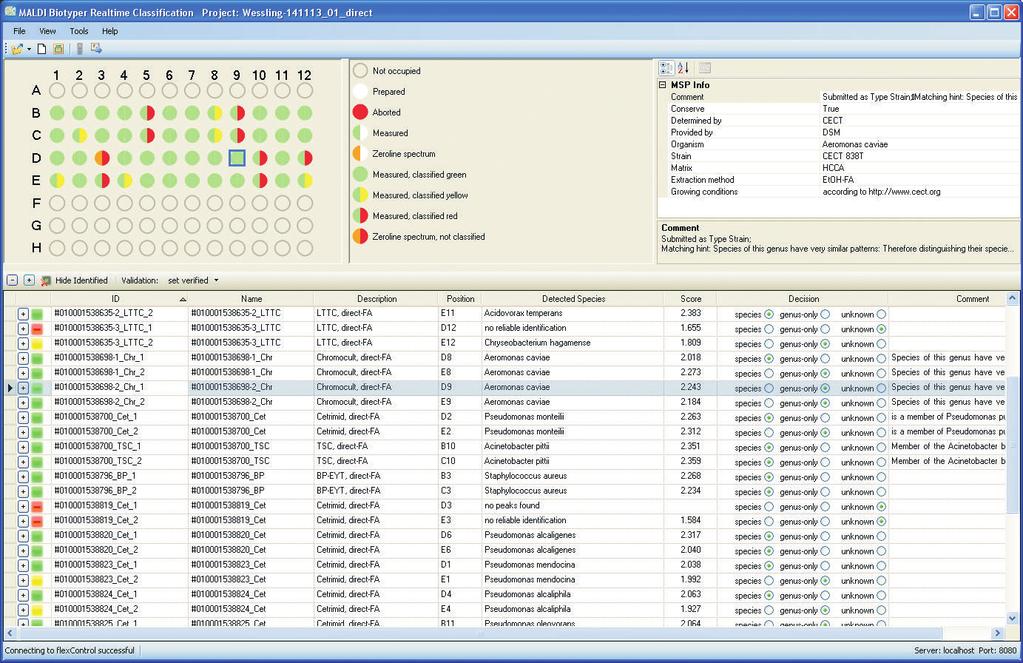
Task: Click the export results toolbar icon
Action: click(x=96, y=49)
